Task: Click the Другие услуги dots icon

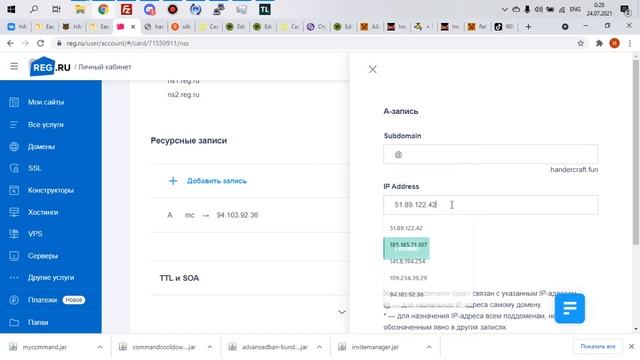Action: 14,278
